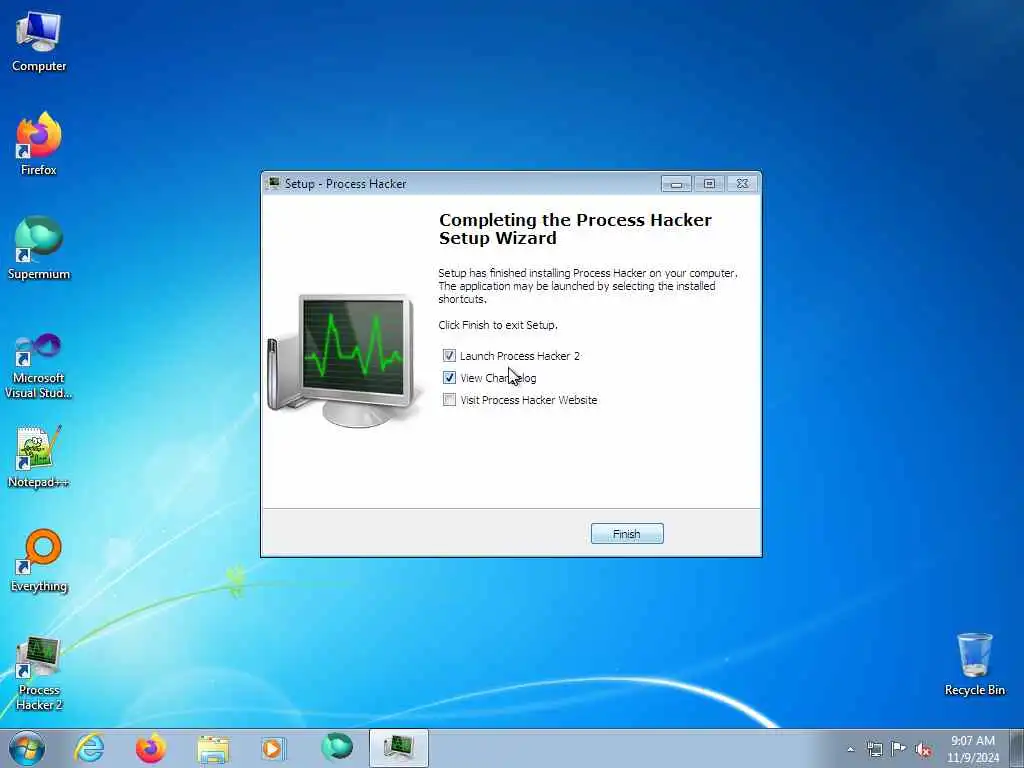Viewport: 1024px width, 768px height.
Task: Launch Internet Explorer from the taskbar
Action: point(89,748)
